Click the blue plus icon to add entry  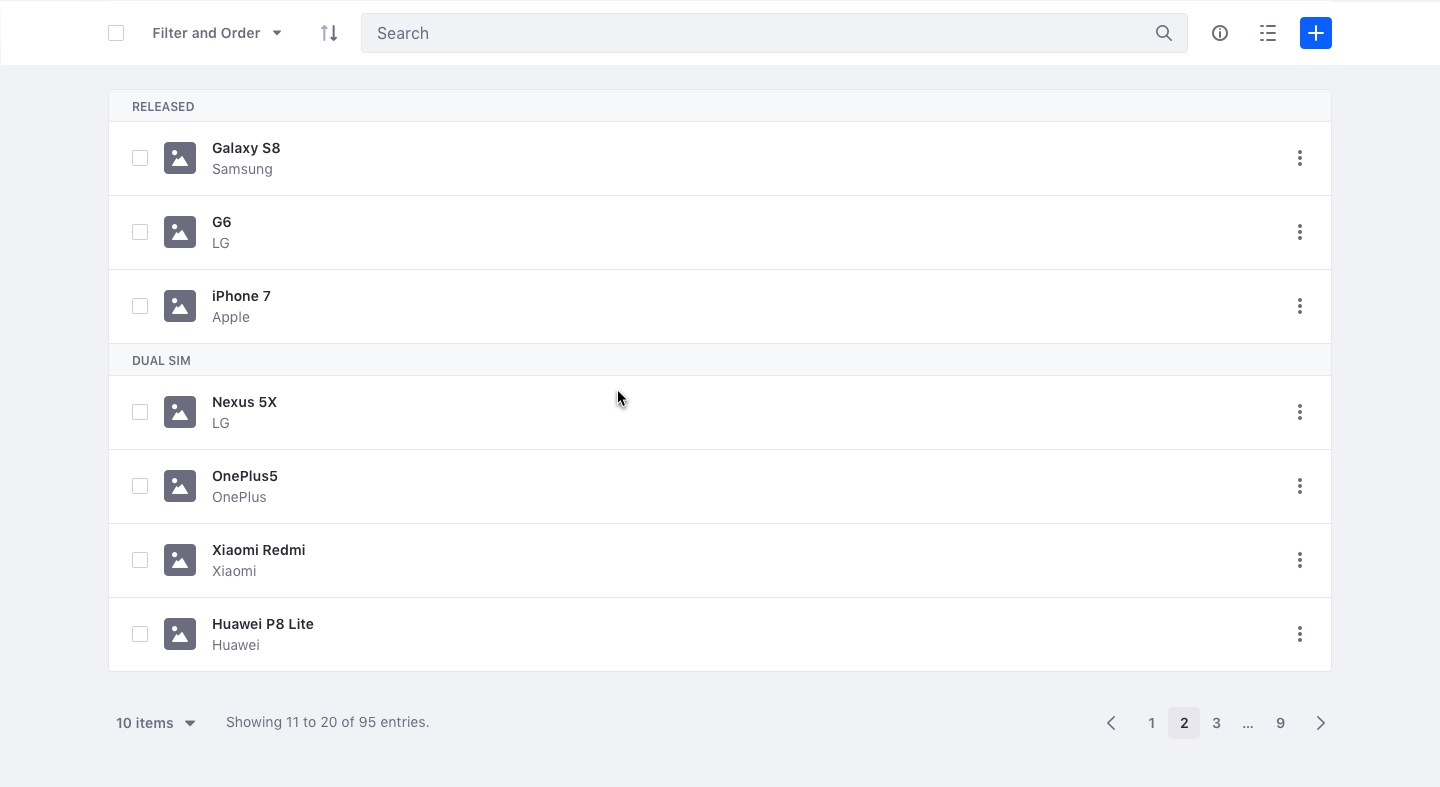[1316, 33]
